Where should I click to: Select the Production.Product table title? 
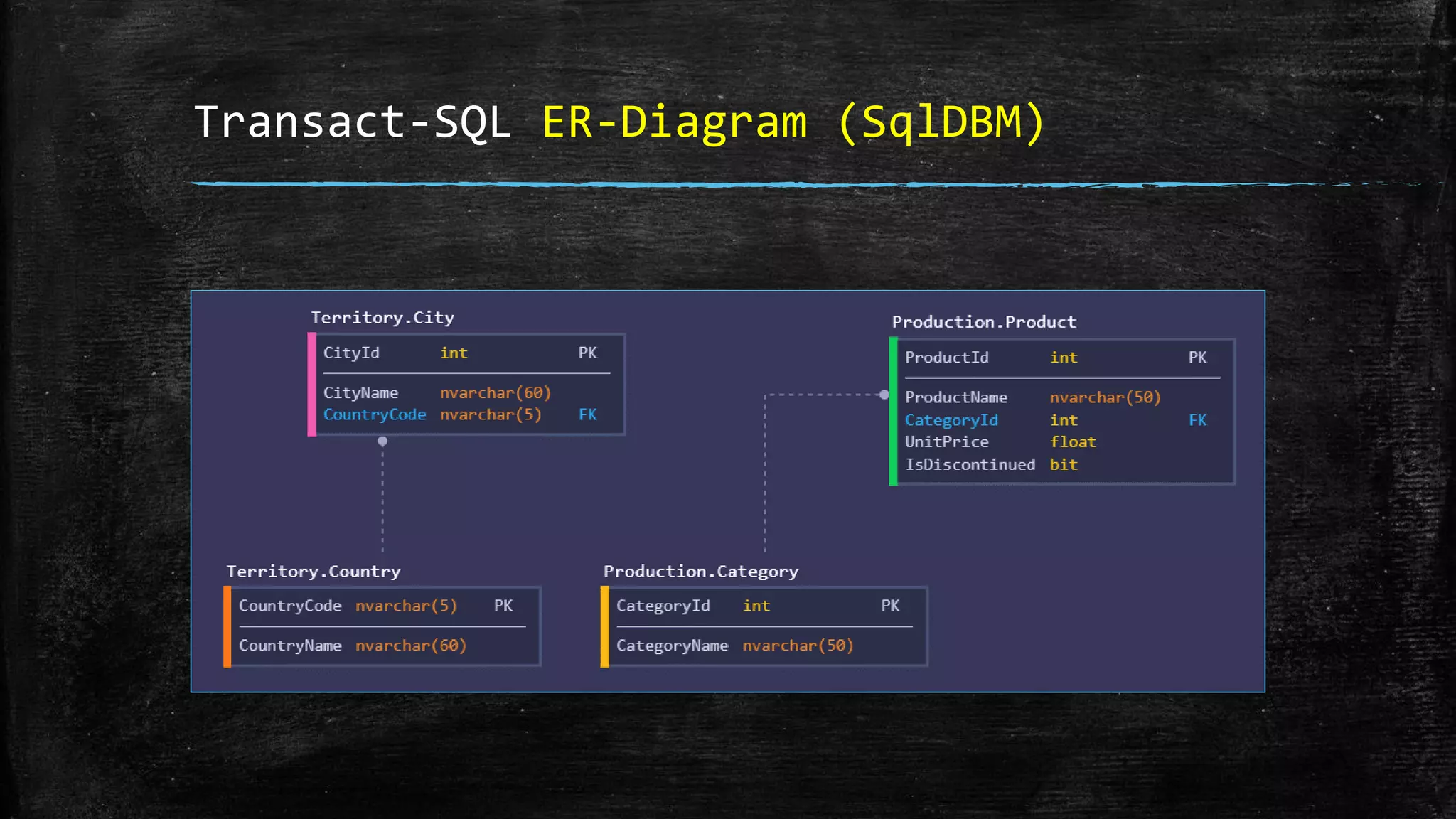point(984,322)
